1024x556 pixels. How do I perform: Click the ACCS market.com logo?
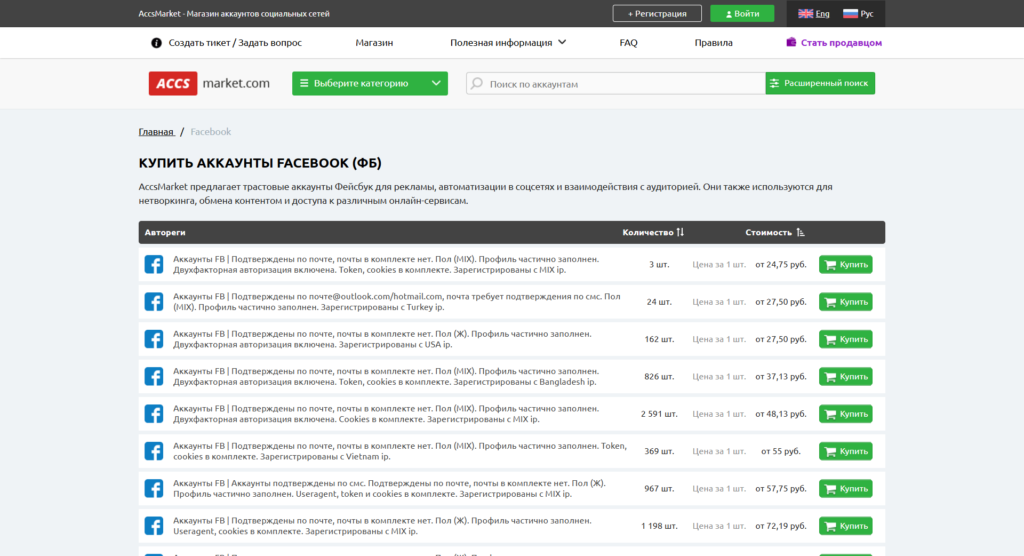(209, 83)
